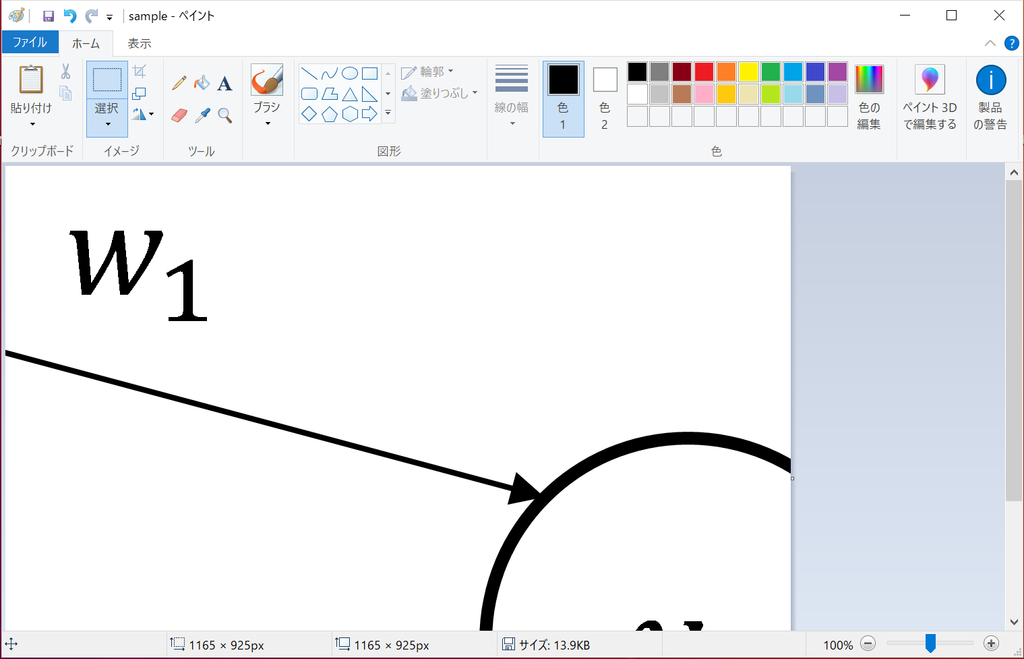Choose the Rounded rectangle shape

click(x=309, y=94)
